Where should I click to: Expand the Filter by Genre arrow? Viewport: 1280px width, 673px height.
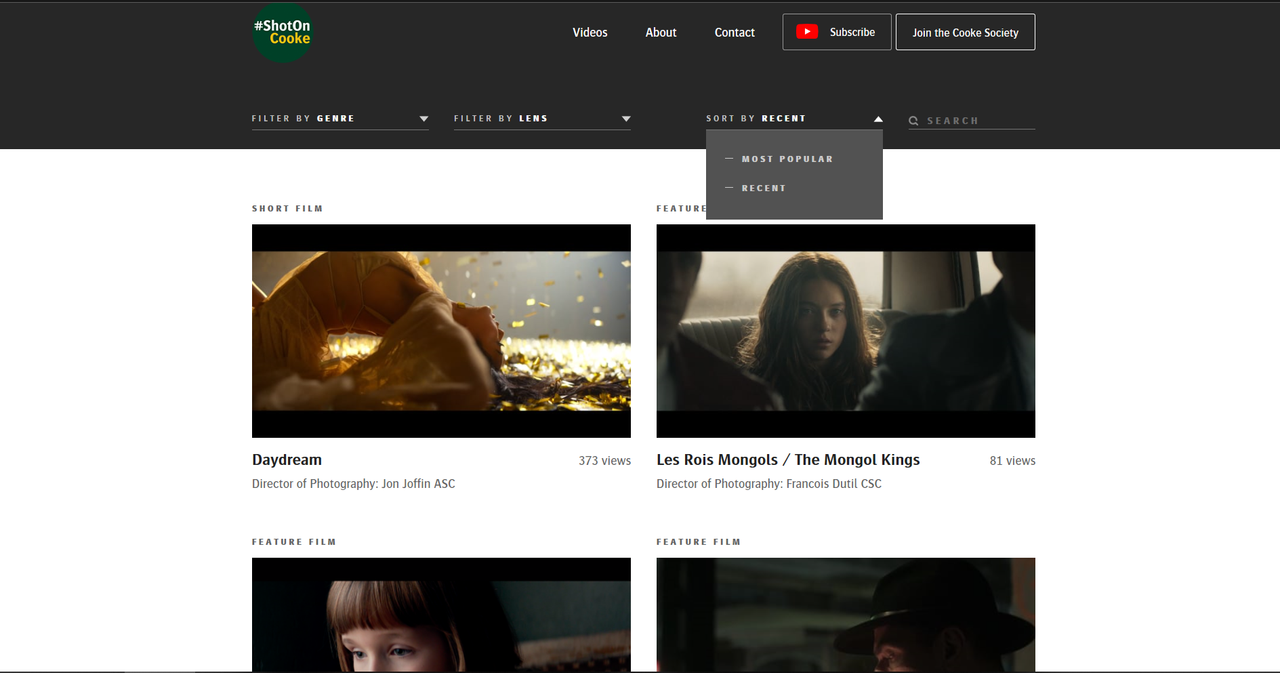point(424,119)
